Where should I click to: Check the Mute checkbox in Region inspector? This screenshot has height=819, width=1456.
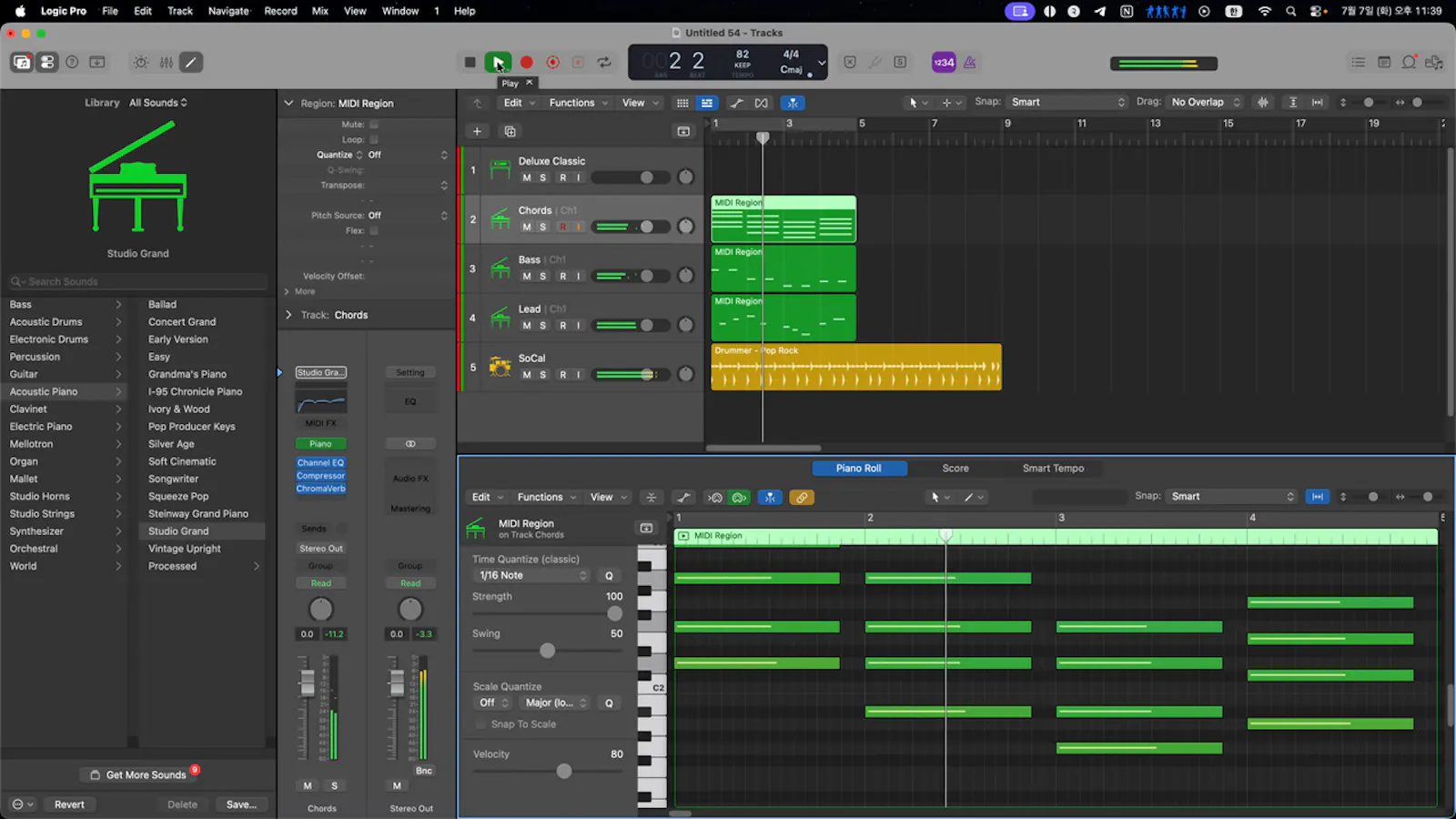click(x=374, y=124)
